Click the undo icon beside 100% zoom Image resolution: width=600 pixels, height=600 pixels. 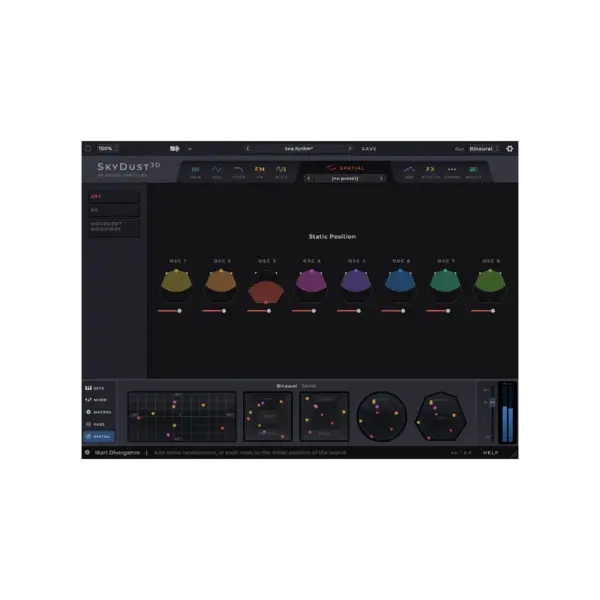[x=88, y=148]
